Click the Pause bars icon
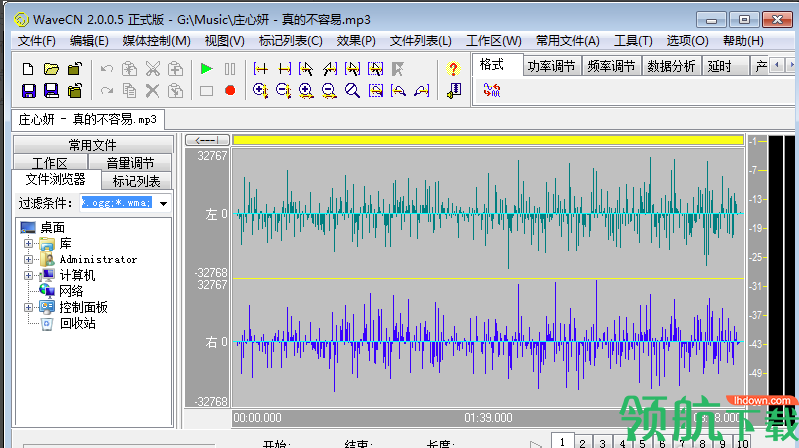Image resolution: width=799 pixels, height=448 pixels. pyautogui.click(x=230, y=69)
